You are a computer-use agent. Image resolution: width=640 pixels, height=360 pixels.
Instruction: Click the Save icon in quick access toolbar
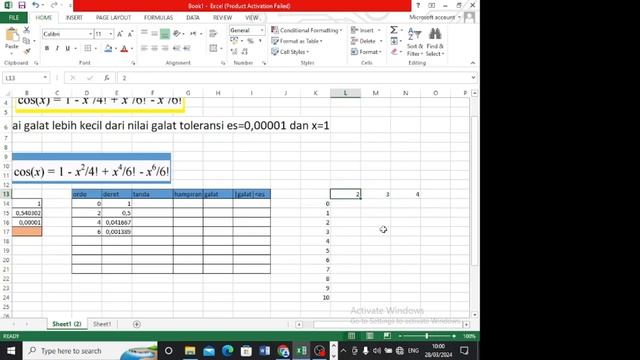22,5
